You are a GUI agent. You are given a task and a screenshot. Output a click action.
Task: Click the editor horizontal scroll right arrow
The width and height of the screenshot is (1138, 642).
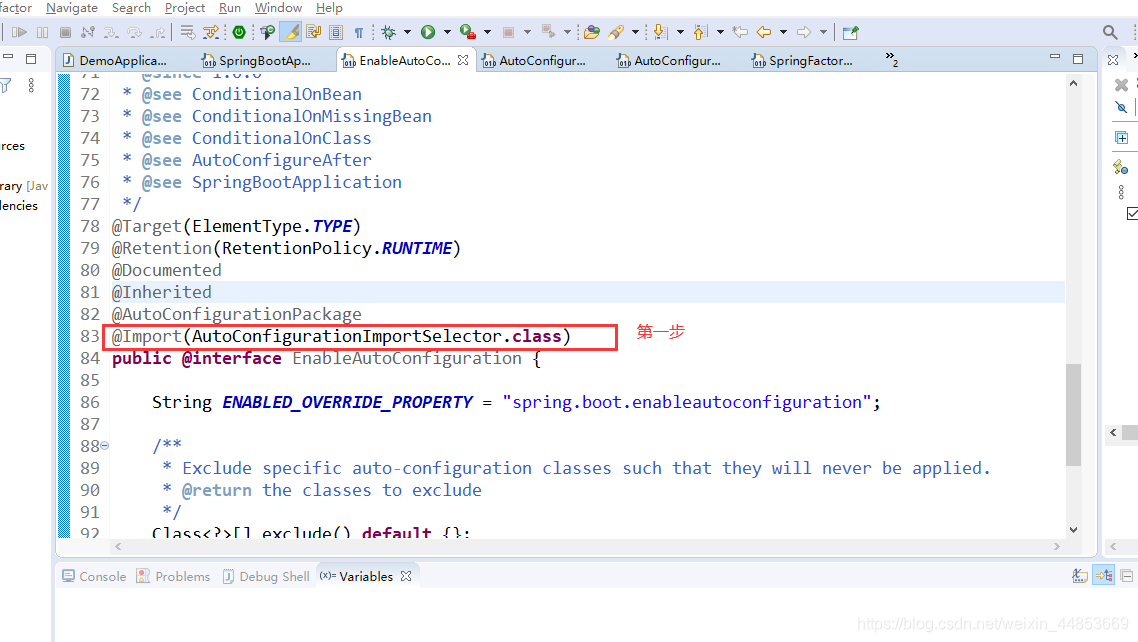[x=1057, y=546]
